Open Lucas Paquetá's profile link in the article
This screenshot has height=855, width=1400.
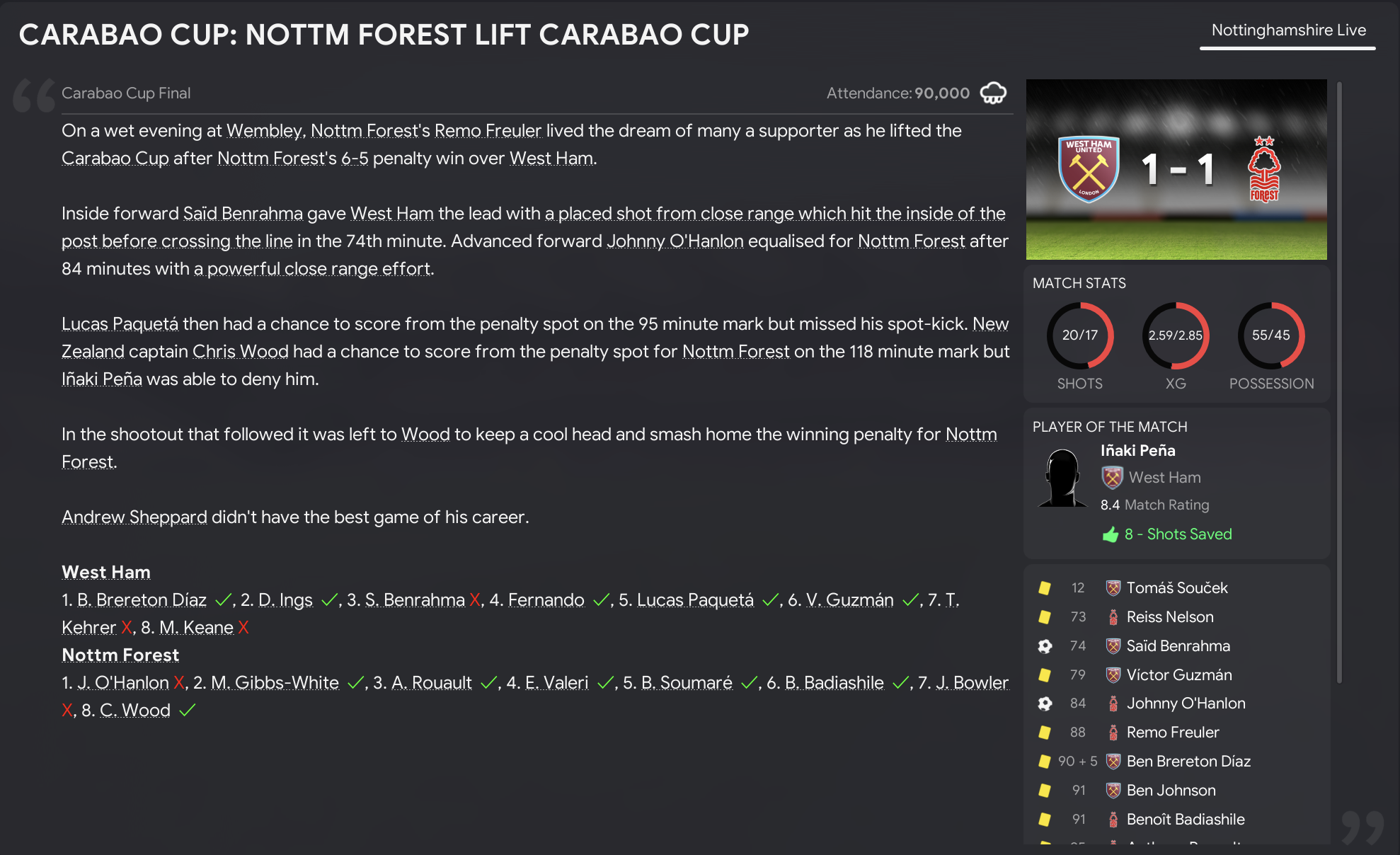[x=120, y=324]
